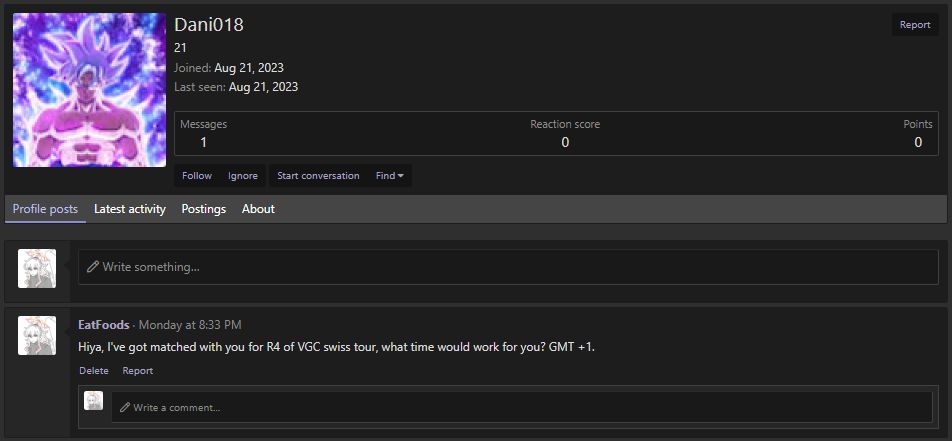Click the small avatar beside the comment box
This screenshot has width=952, height=441.
point(94,401)
